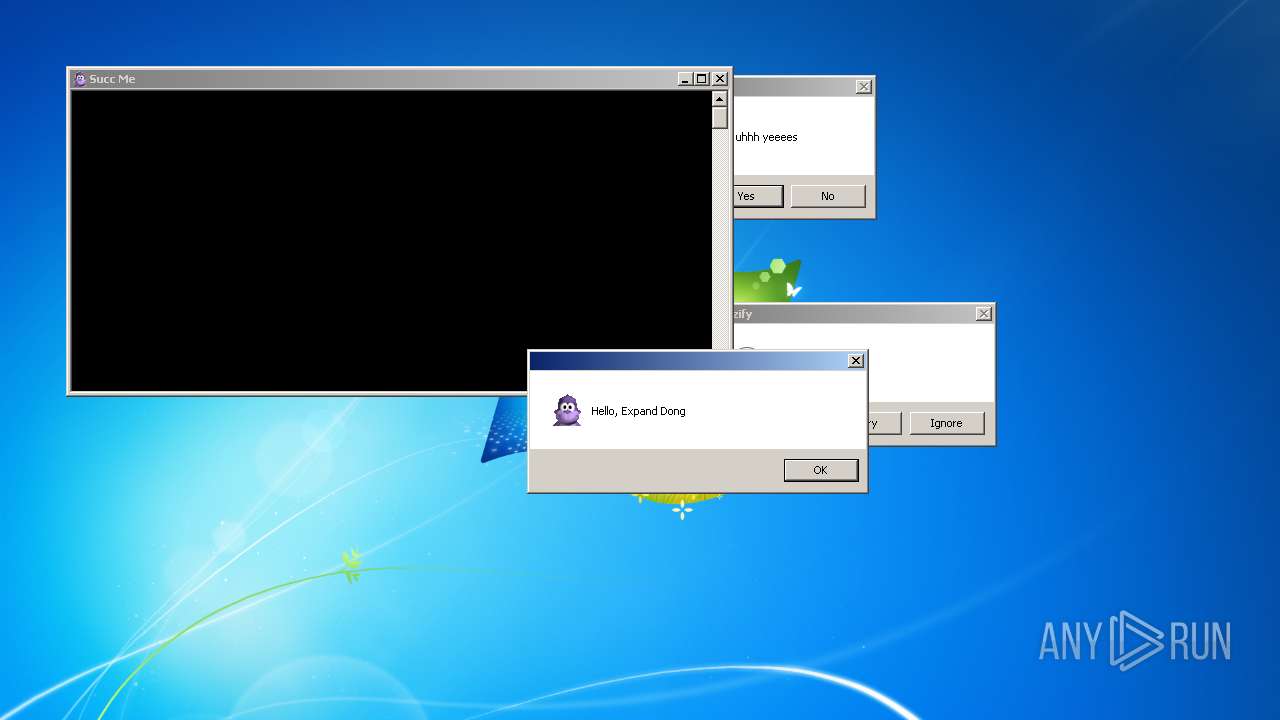Minimize the Succ Me window
The height and width of the screenshot is (720, 1280).
[x=685, y=79]
